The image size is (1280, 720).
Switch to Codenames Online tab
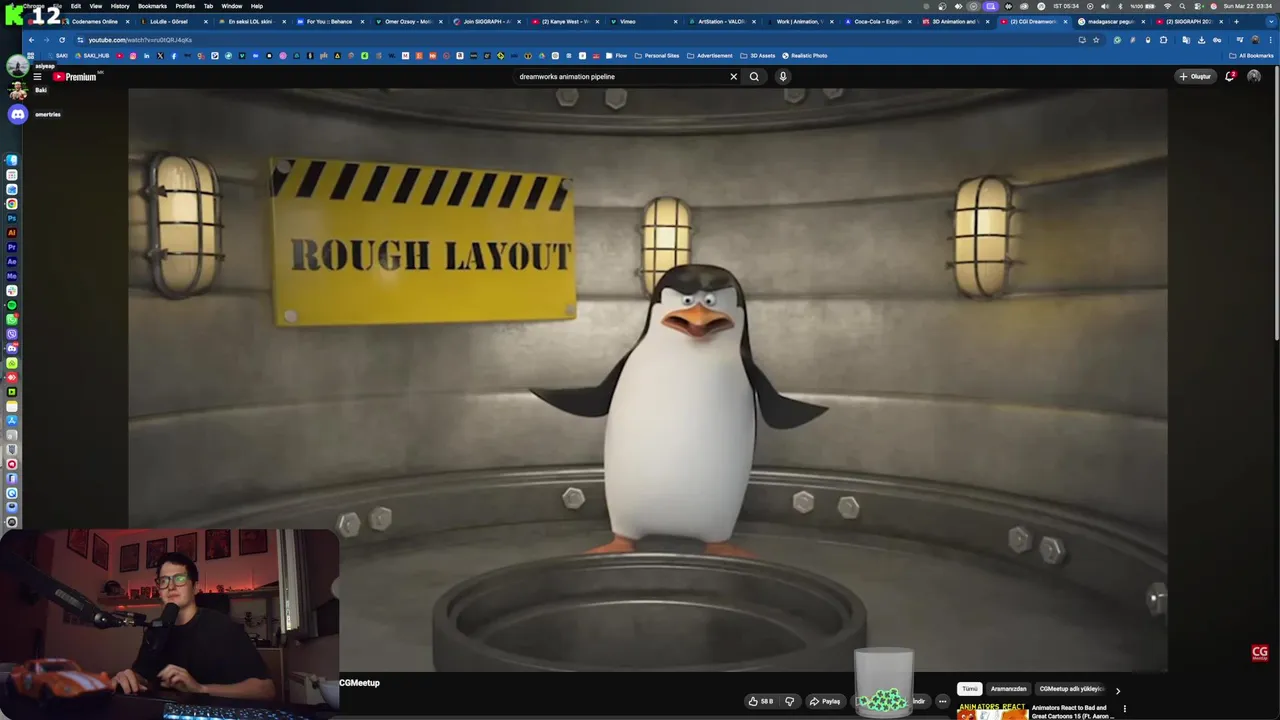(x=95, y=21)
